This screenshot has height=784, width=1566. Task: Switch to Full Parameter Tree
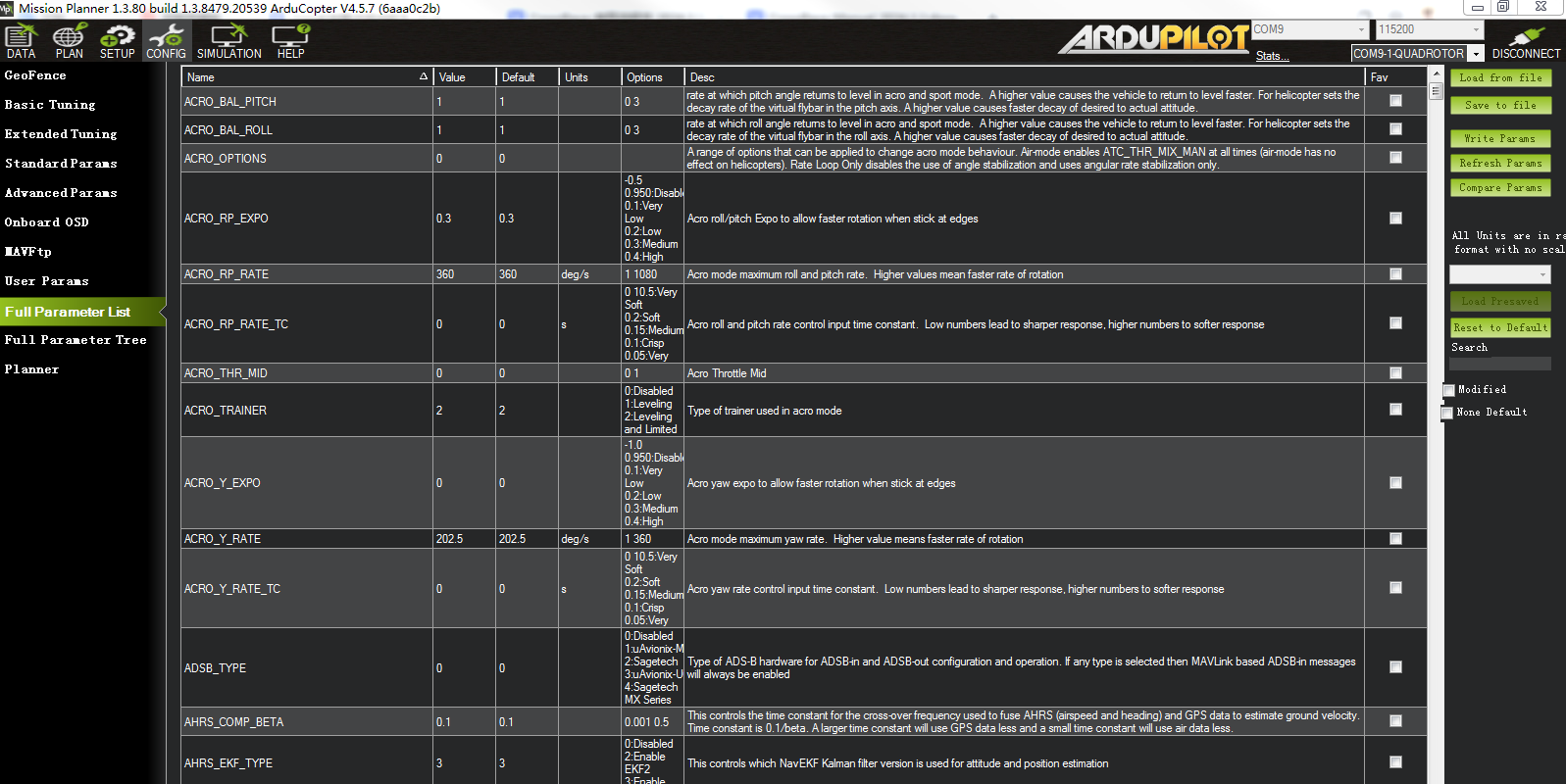pos(76,340)
